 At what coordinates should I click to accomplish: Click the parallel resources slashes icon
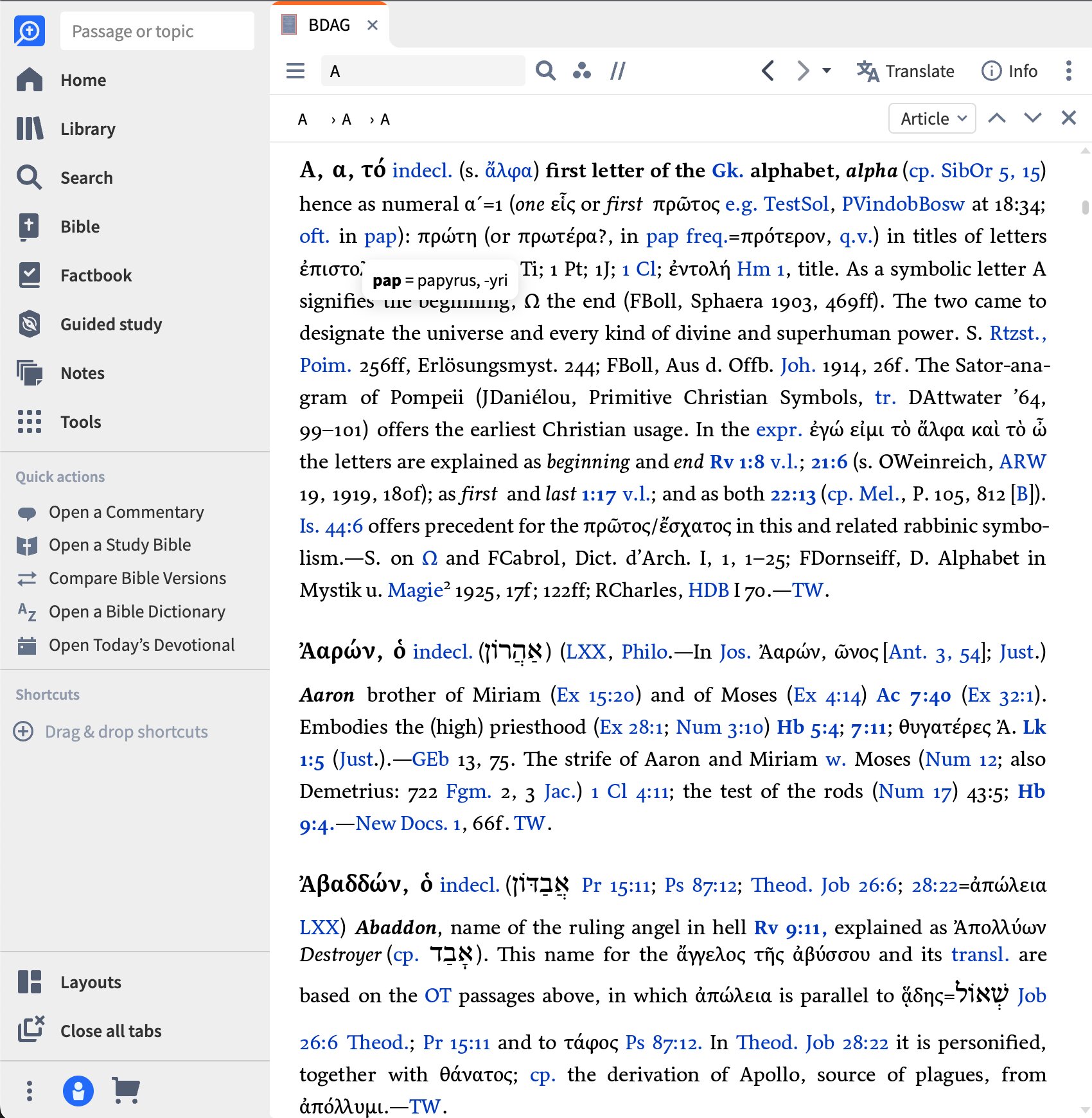tap(618, 71)
